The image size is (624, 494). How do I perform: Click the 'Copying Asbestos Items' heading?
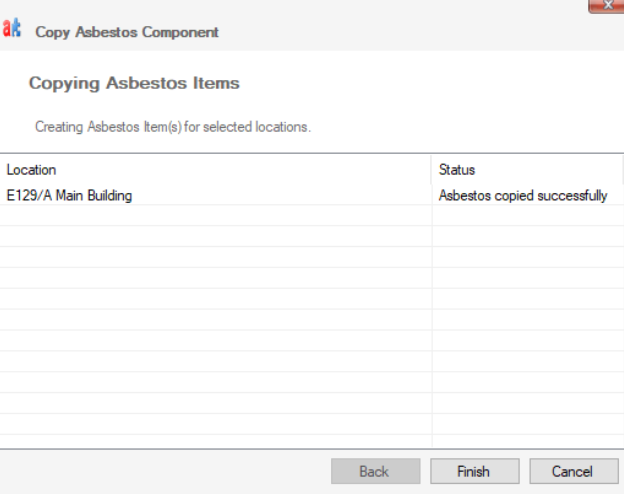(x=134, y=83)
